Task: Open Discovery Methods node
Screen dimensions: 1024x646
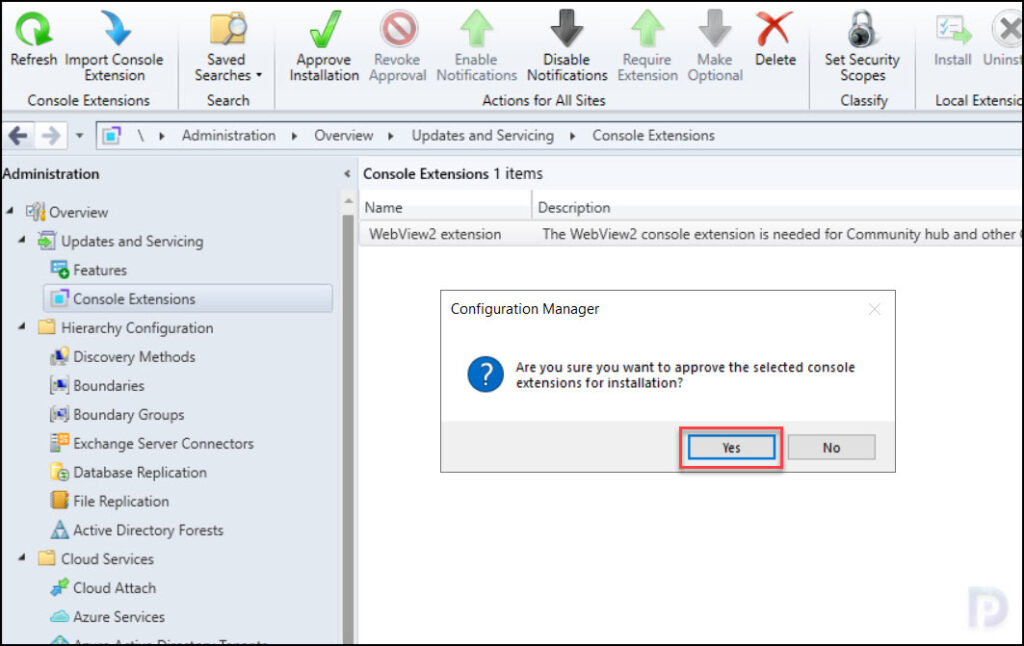Action: pos(134,357)
